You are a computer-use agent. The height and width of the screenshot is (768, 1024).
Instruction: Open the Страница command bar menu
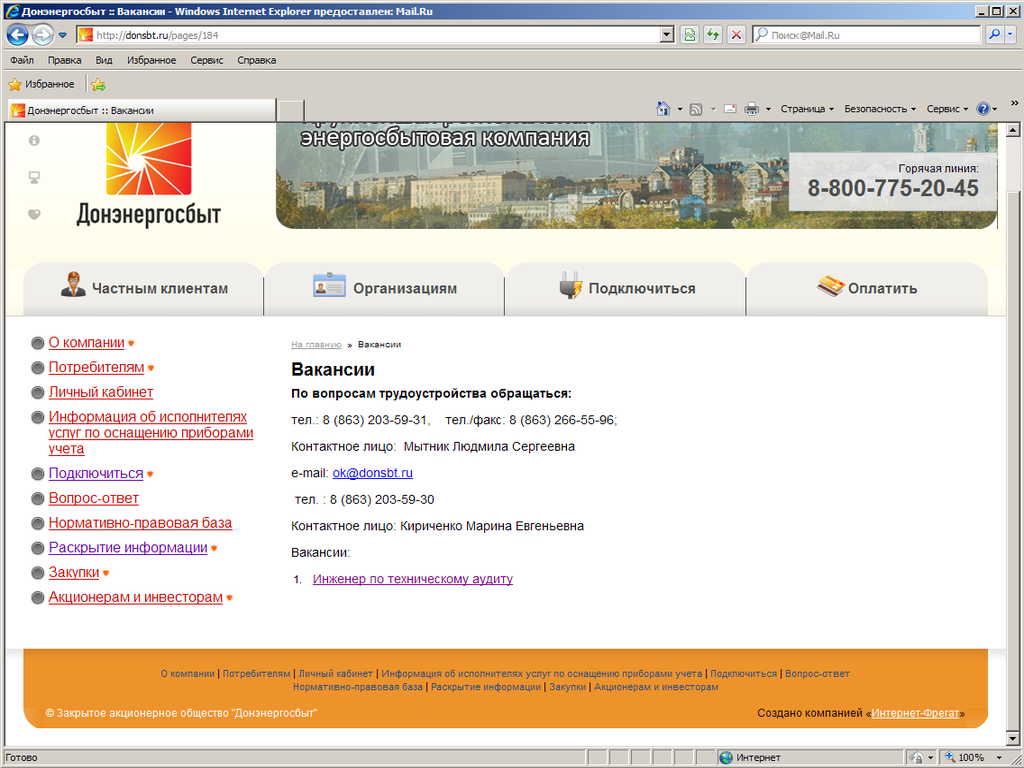807,109
